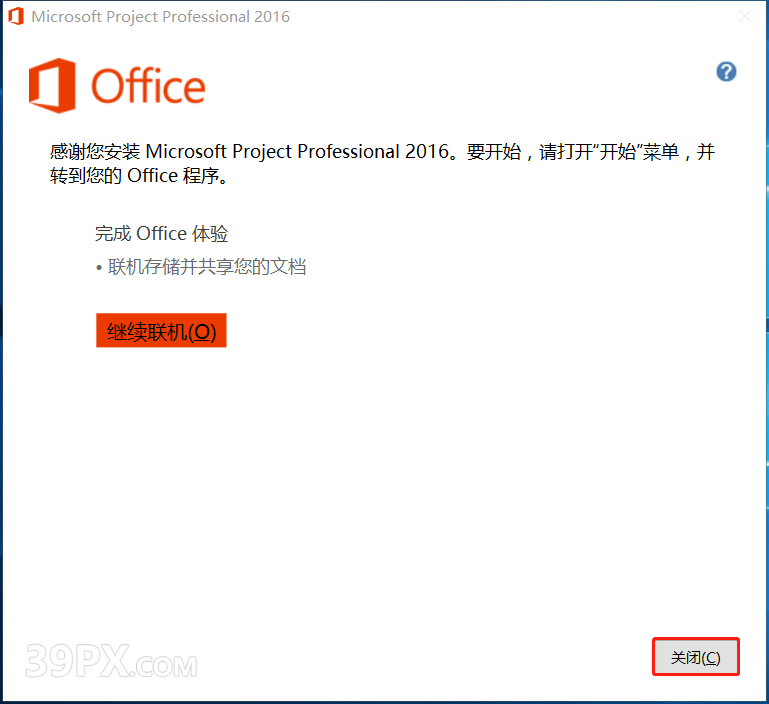Click the bullet dot before 联机存储
Viewport: 769px width, 704px height.
point(99,268)
